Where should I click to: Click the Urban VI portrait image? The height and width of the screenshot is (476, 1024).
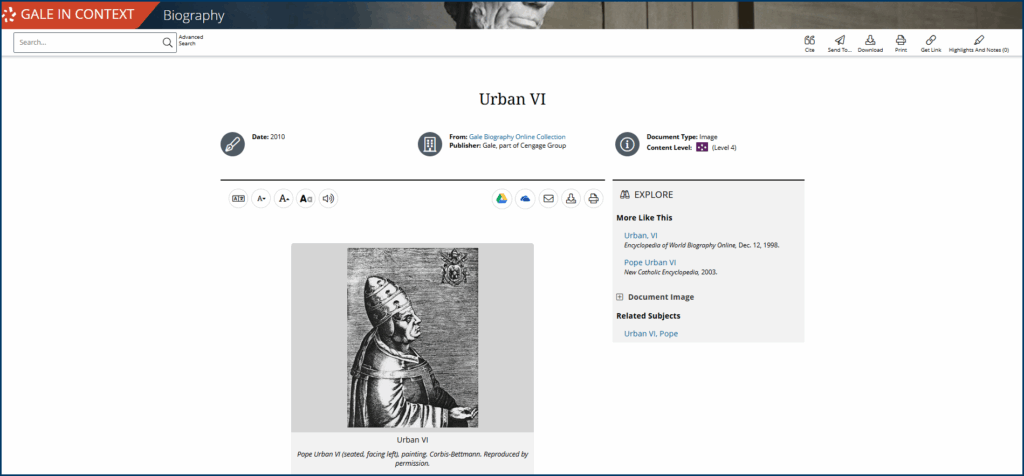(413, 338)
